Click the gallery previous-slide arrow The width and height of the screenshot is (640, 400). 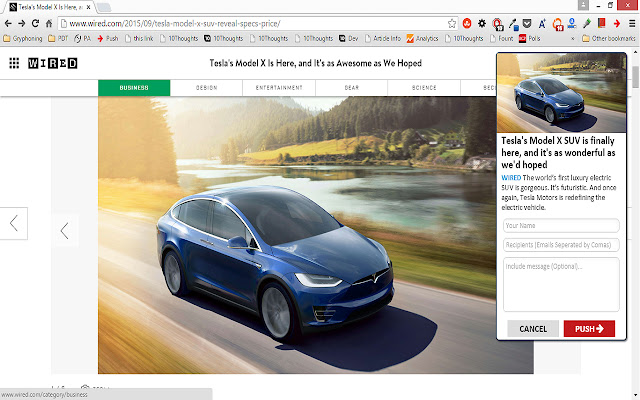point(64,231)
